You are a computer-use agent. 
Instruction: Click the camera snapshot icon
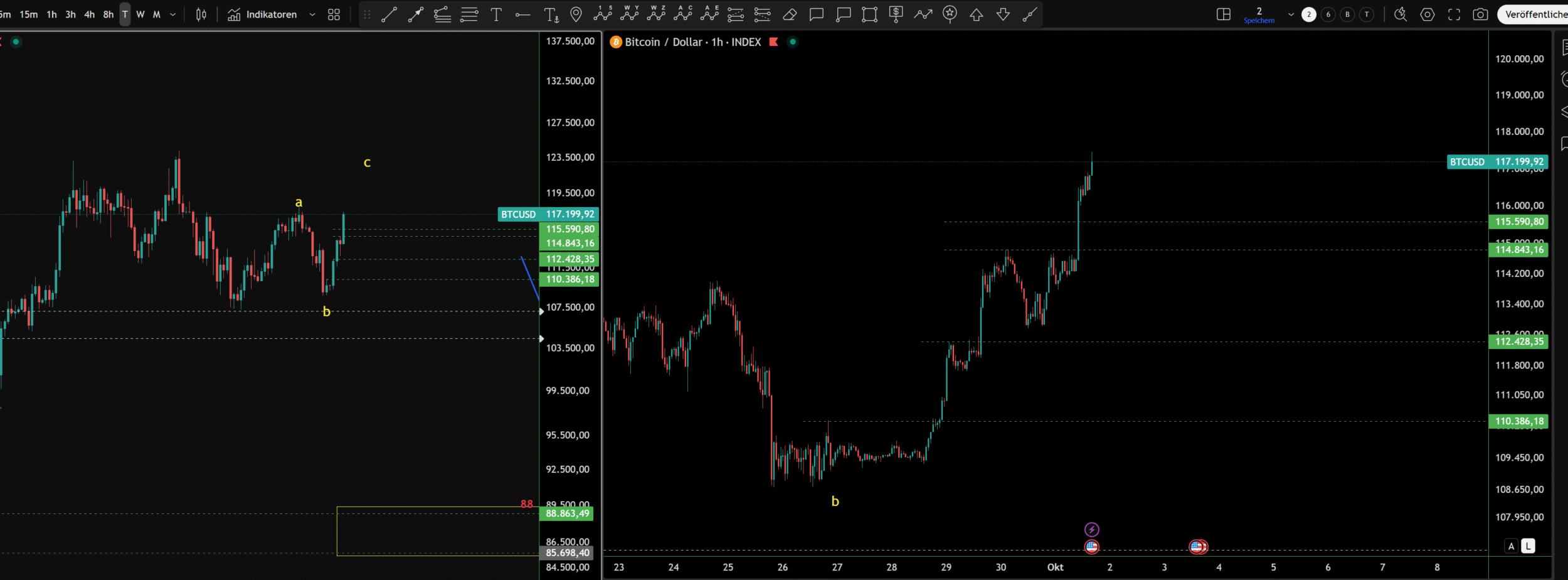pyautogui.click(x=1480, y=14)
